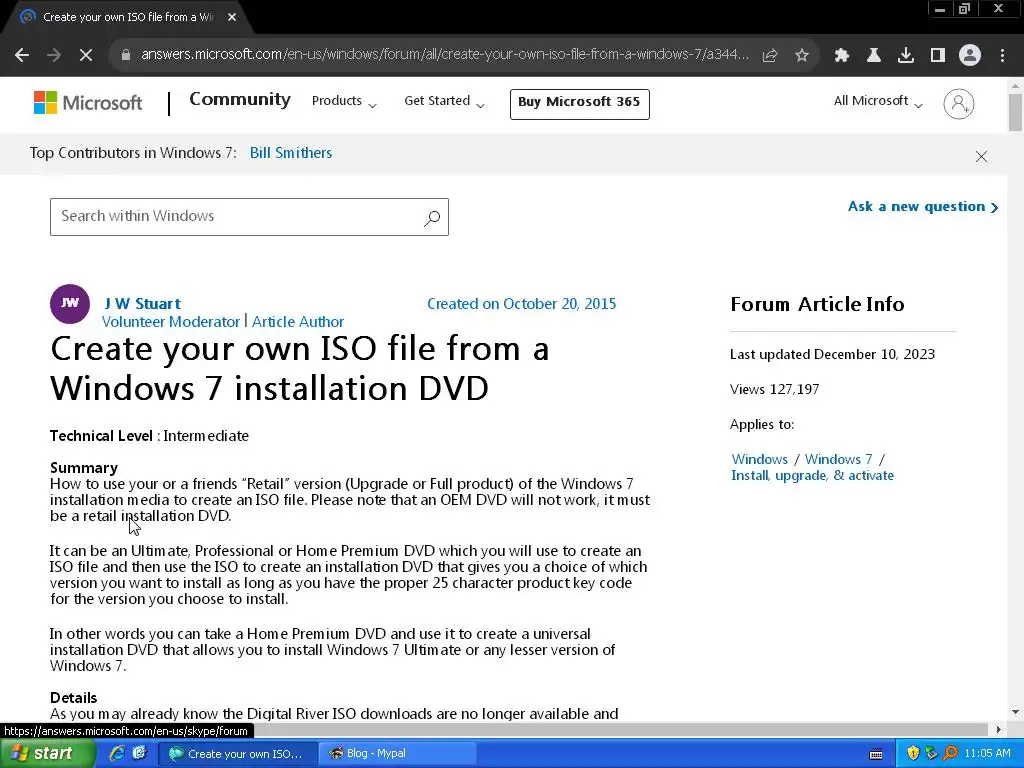Click the search magnifier icon
1024x768 pixels.
pyautogui.click(x=432, y=218)
